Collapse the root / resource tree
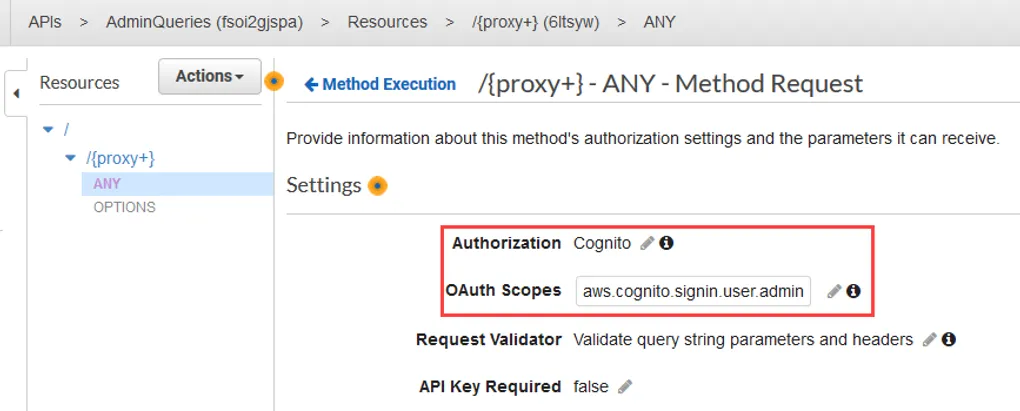The height and width of the screenshot is (411, 1020). [x=48, y=129]
